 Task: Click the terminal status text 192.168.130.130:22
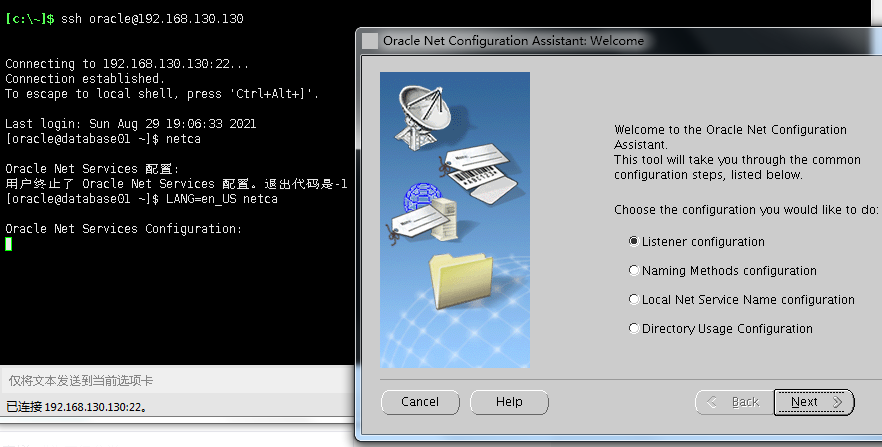[76, 407]
